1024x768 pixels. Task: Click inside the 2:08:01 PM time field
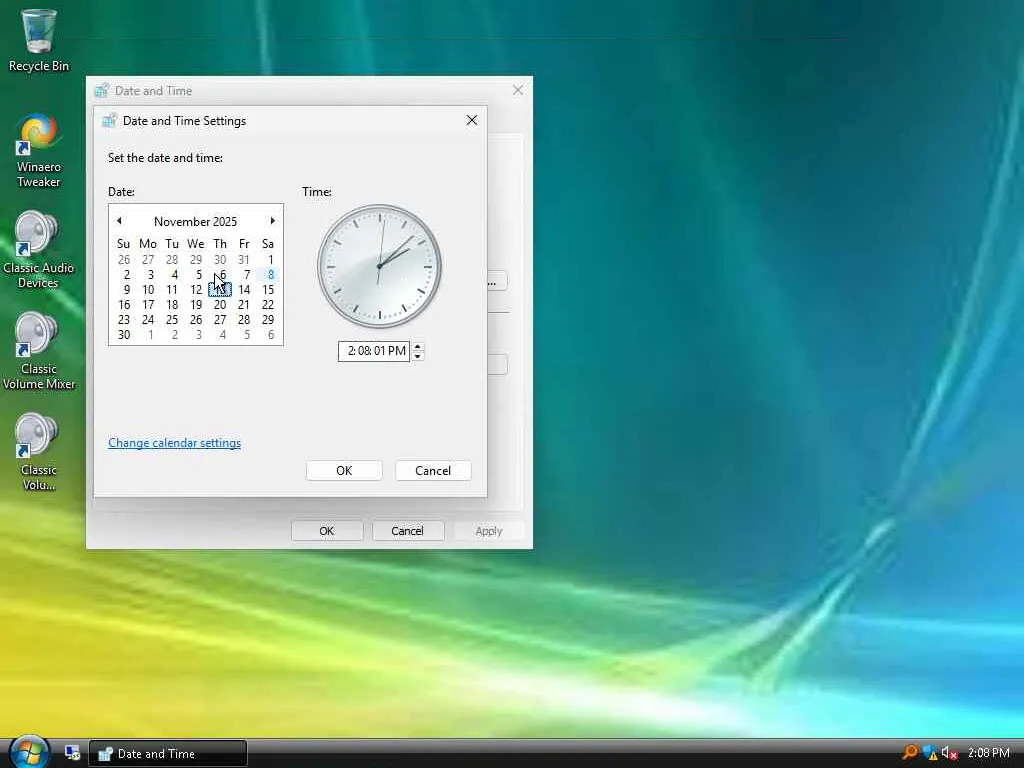click(x=374, y=351)
